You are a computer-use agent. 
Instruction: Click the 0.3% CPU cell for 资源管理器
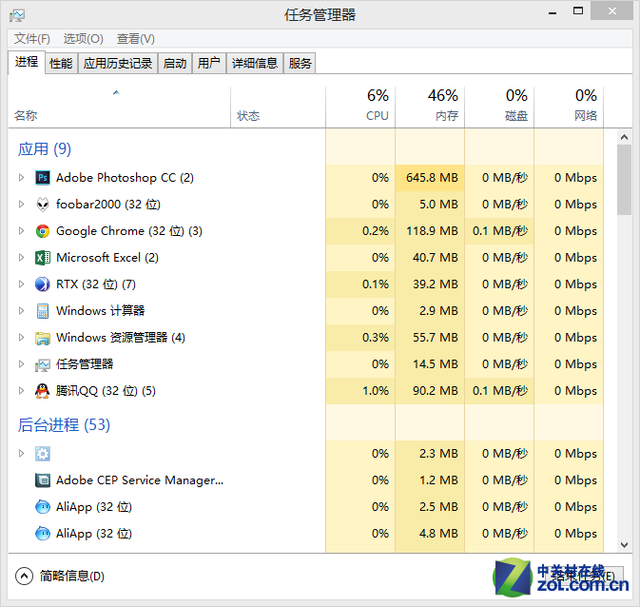[x=360, y=338]
